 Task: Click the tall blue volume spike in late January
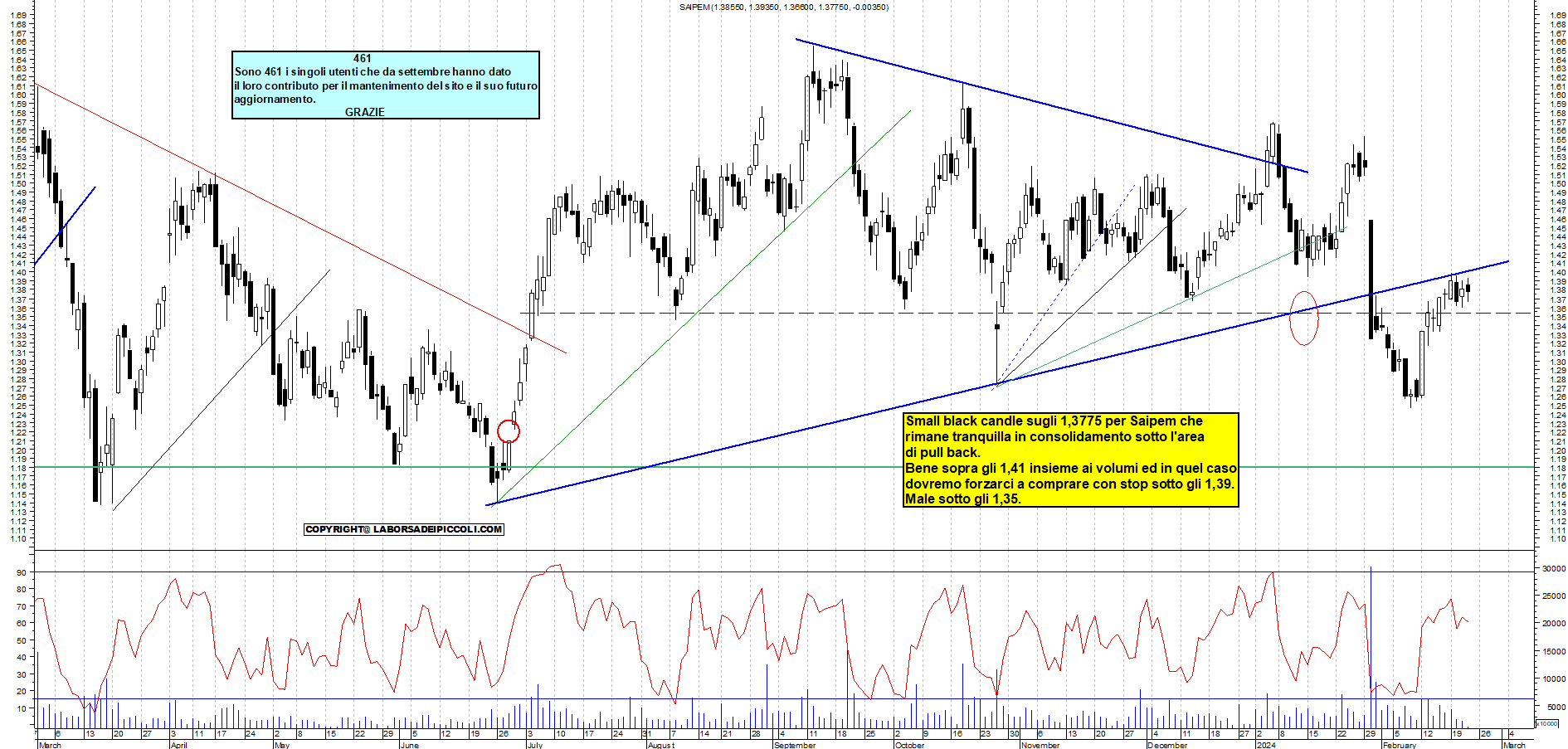click(x=1371, y=647)
